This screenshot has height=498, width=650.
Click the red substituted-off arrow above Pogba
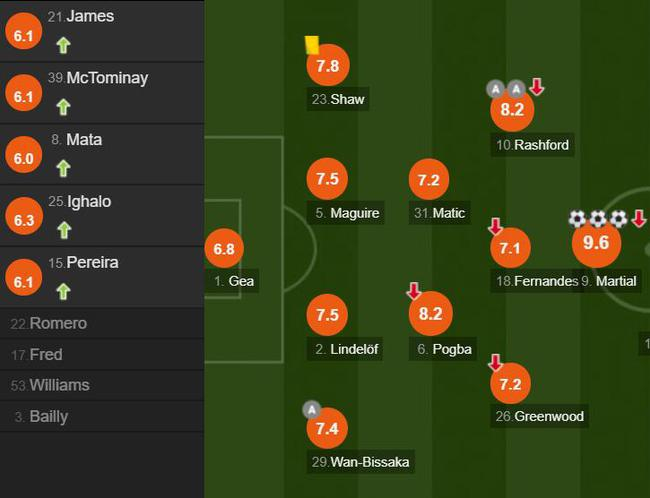[x=414, y=291]
